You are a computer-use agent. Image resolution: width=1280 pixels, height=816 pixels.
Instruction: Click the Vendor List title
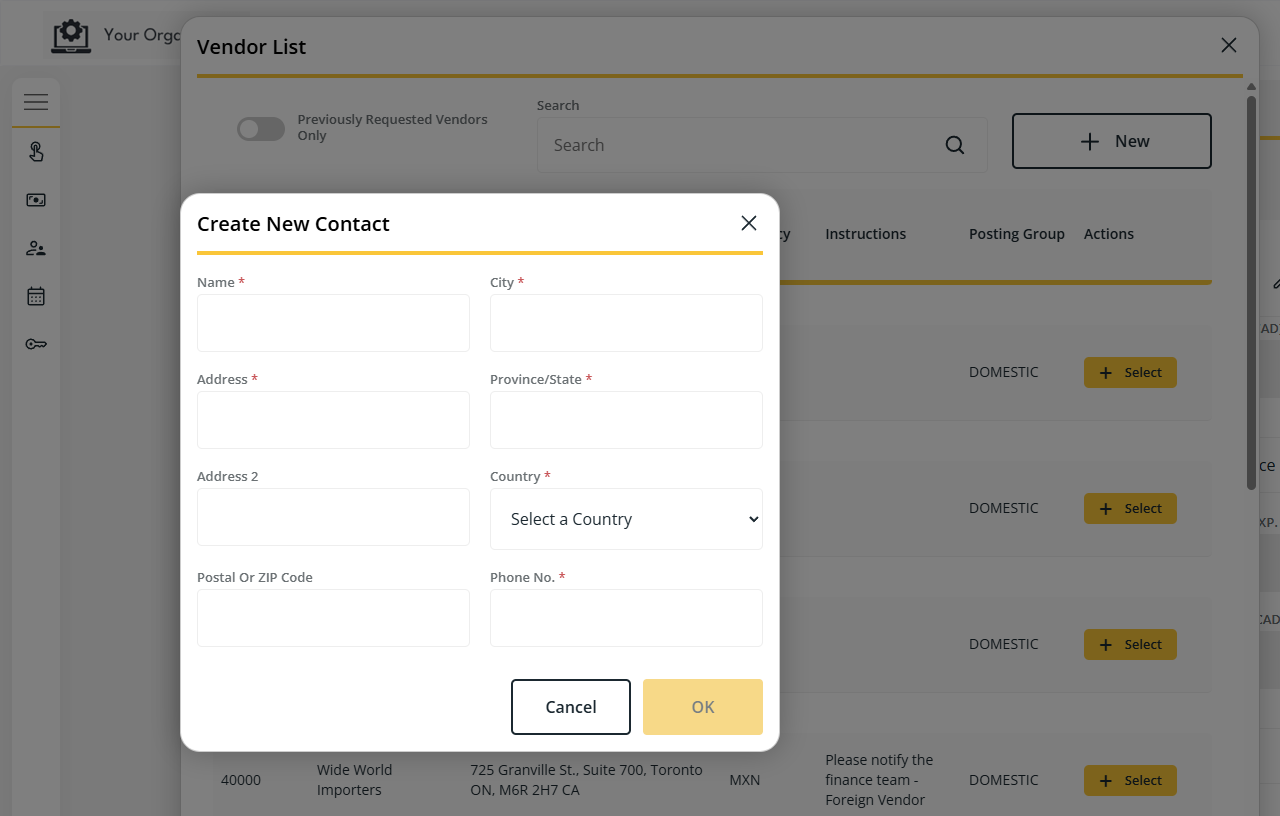[x=252, y=47]
